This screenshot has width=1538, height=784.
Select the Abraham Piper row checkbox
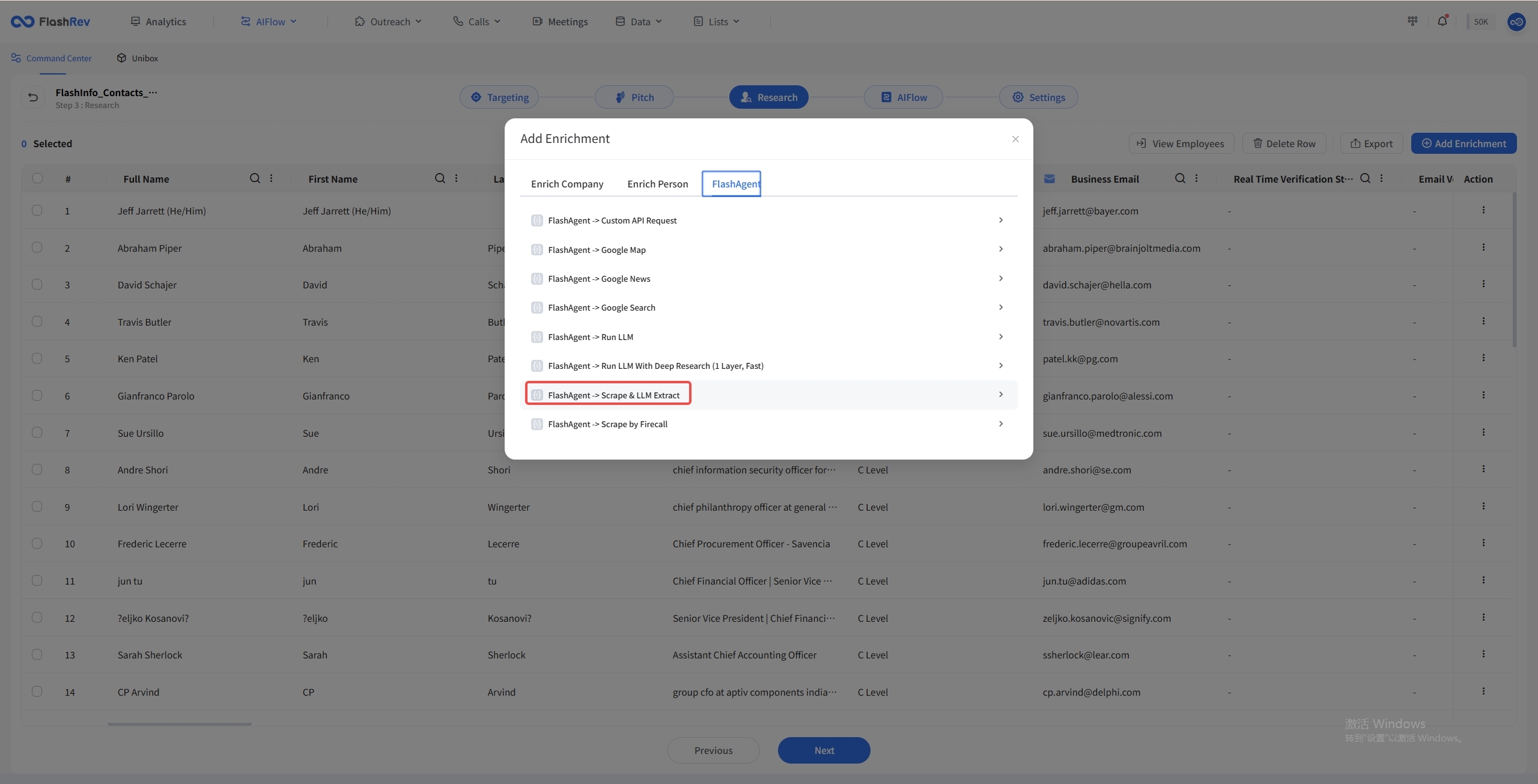point(37,248)
